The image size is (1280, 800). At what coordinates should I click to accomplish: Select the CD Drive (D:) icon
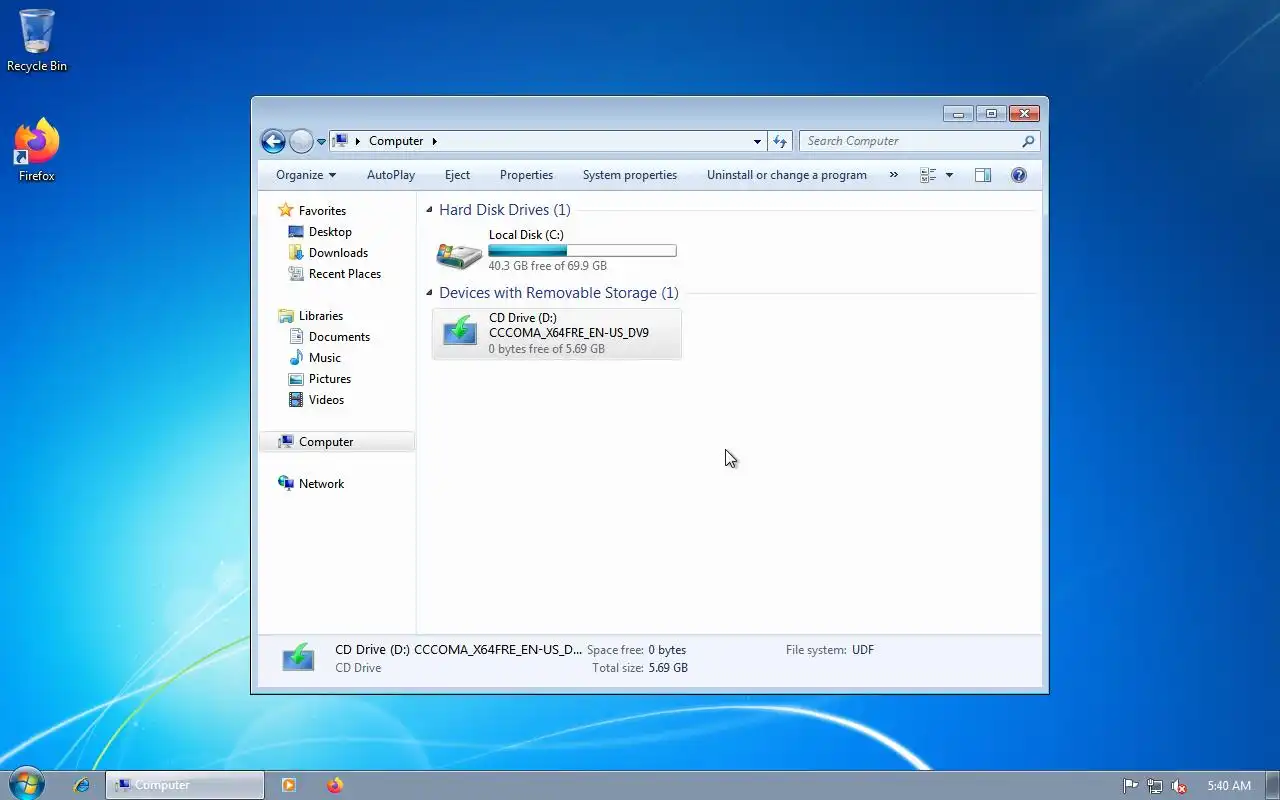(x=460, y=332)
